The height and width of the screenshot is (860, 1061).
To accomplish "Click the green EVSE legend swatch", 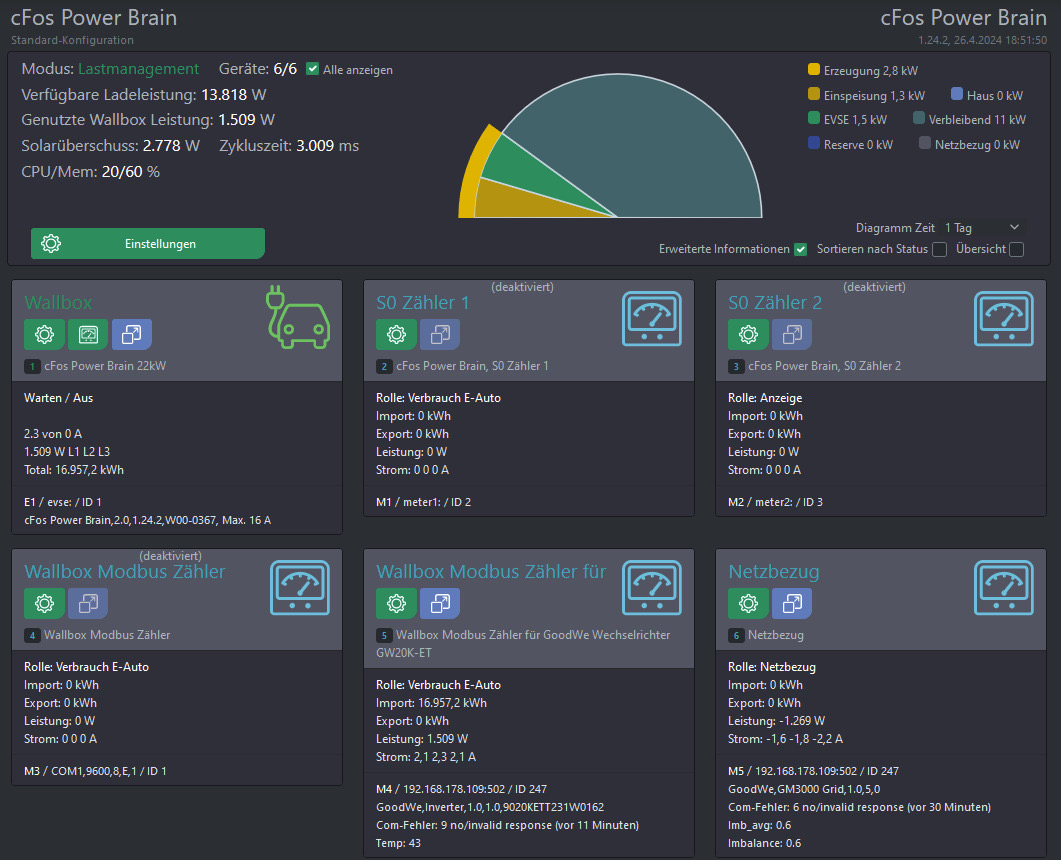I will click(814, 119).
